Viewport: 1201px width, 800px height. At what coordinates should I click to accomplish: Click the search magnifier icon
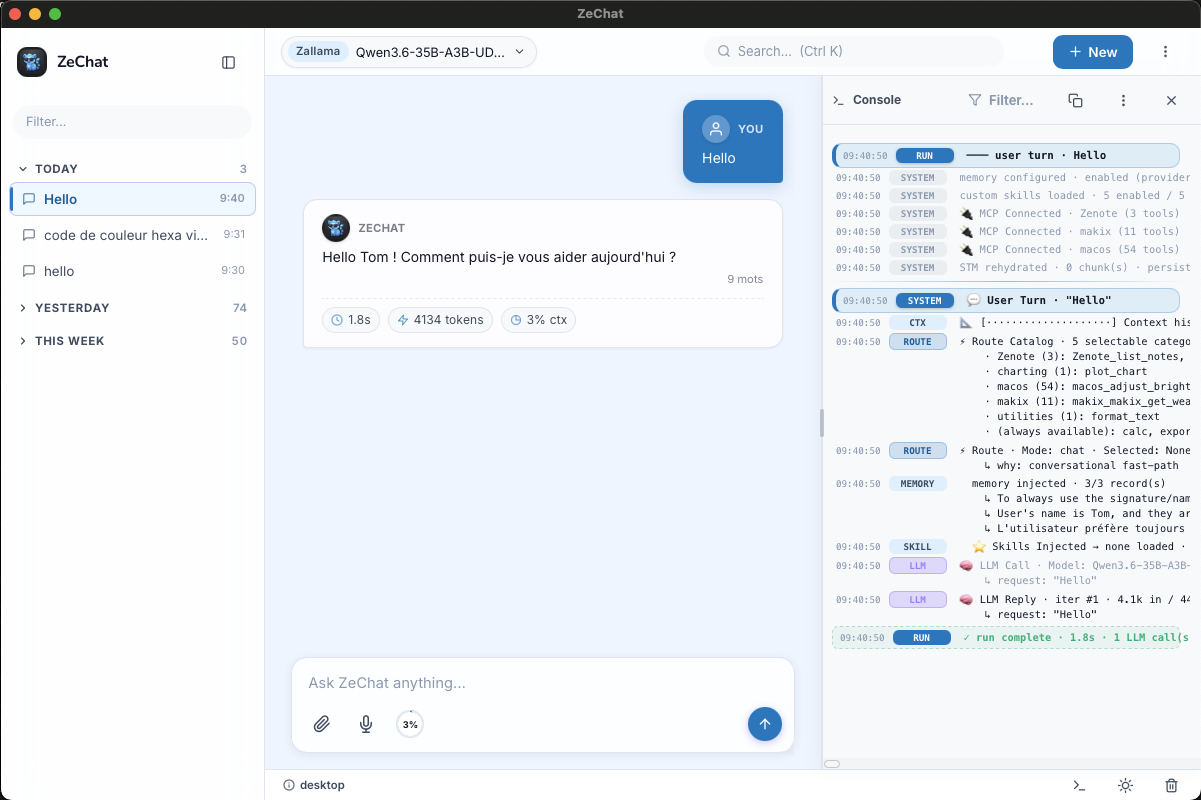point(723,52)
